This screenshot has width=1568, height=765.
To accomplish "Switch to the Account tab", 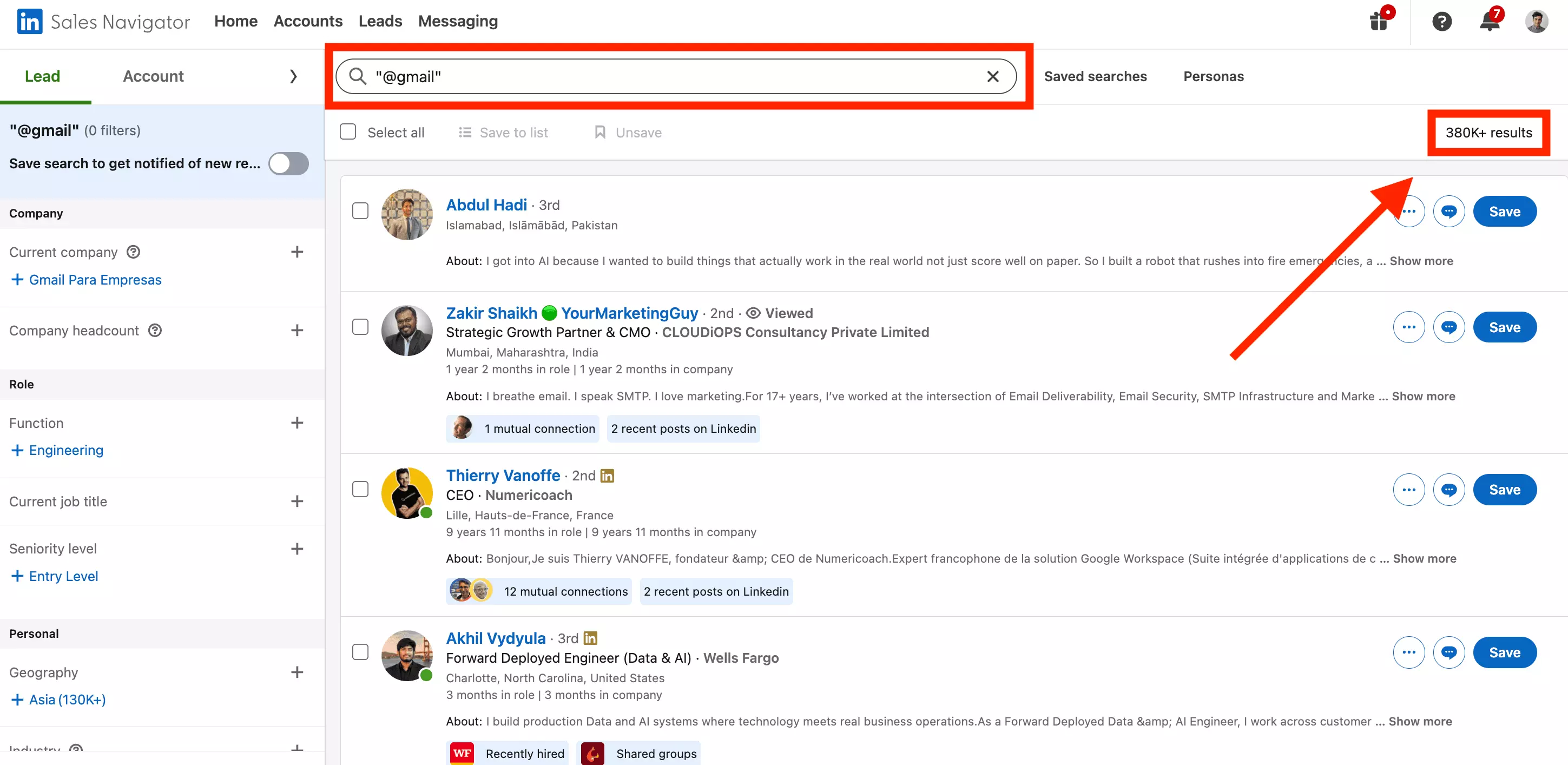I will pyautogui.click(x=153, y=77).
